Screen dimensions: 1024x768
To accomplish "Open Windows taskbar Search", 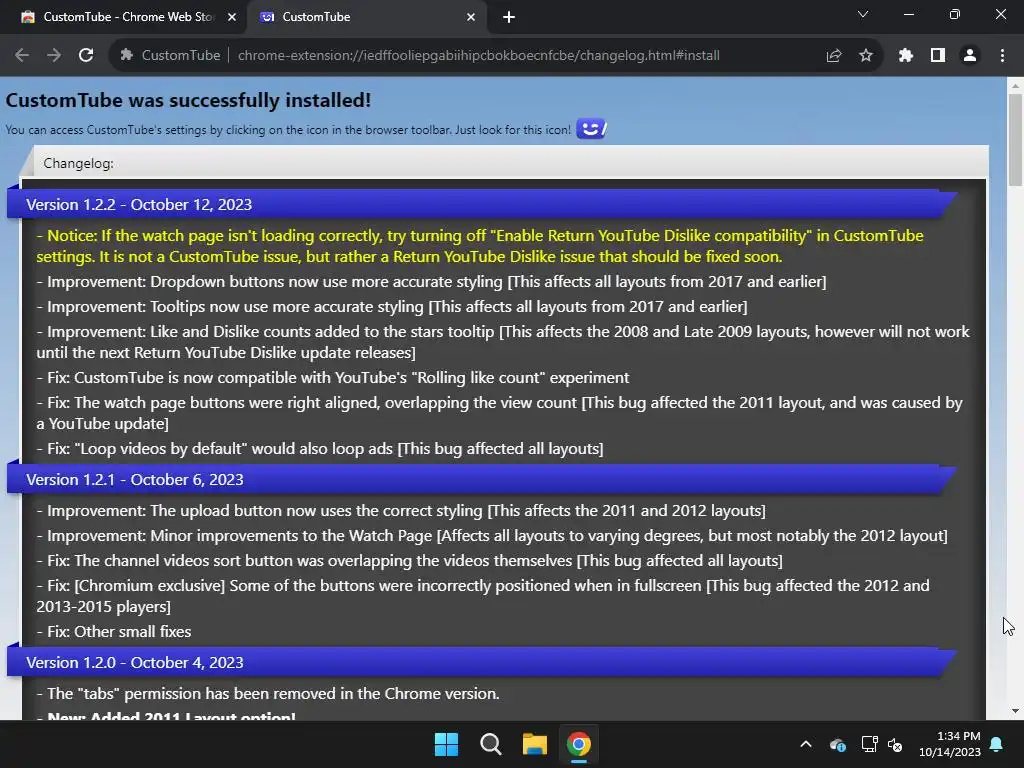I will click(490, 744).
